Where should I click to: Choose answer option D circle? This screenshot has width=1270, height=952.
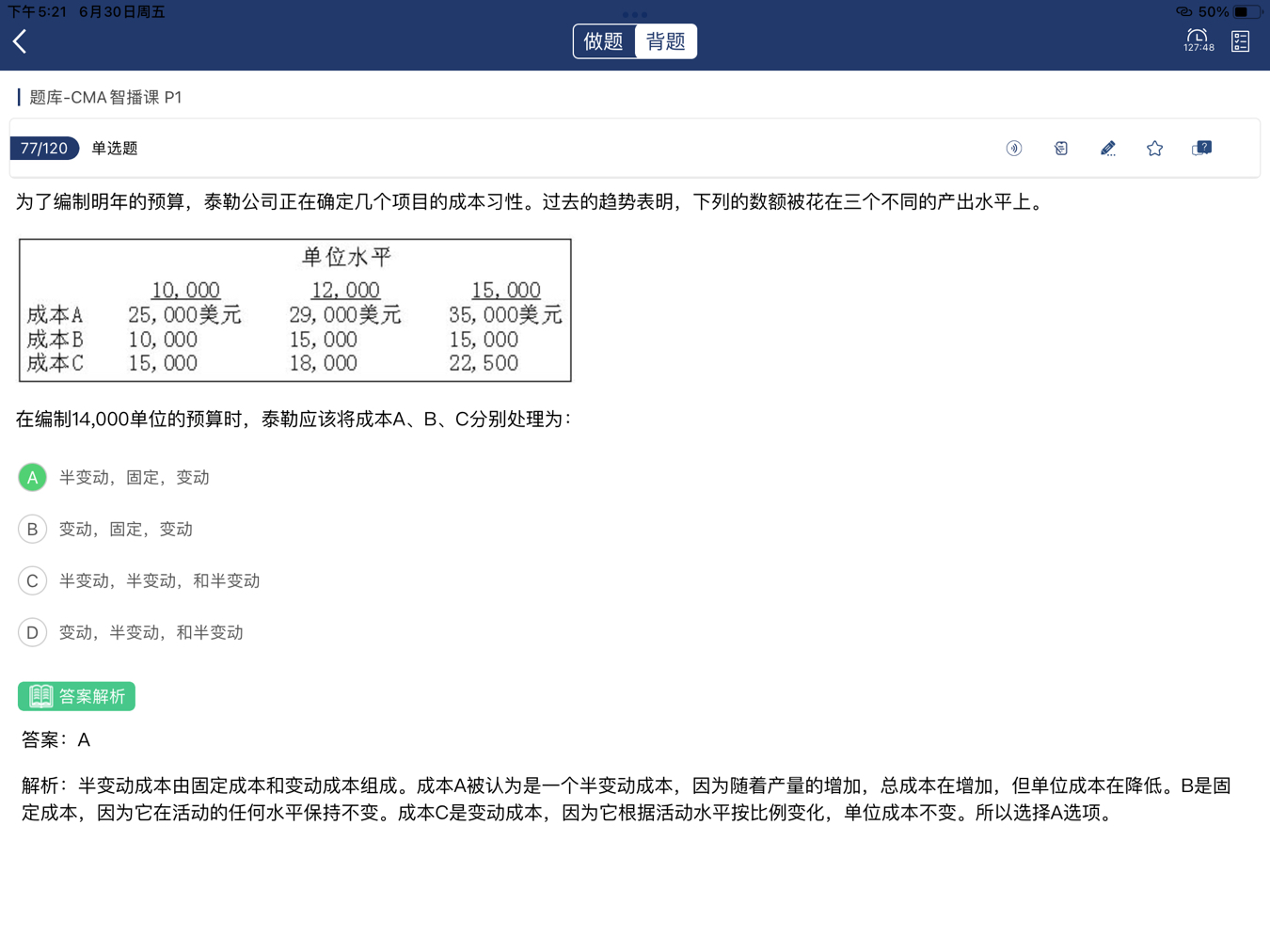32,633
